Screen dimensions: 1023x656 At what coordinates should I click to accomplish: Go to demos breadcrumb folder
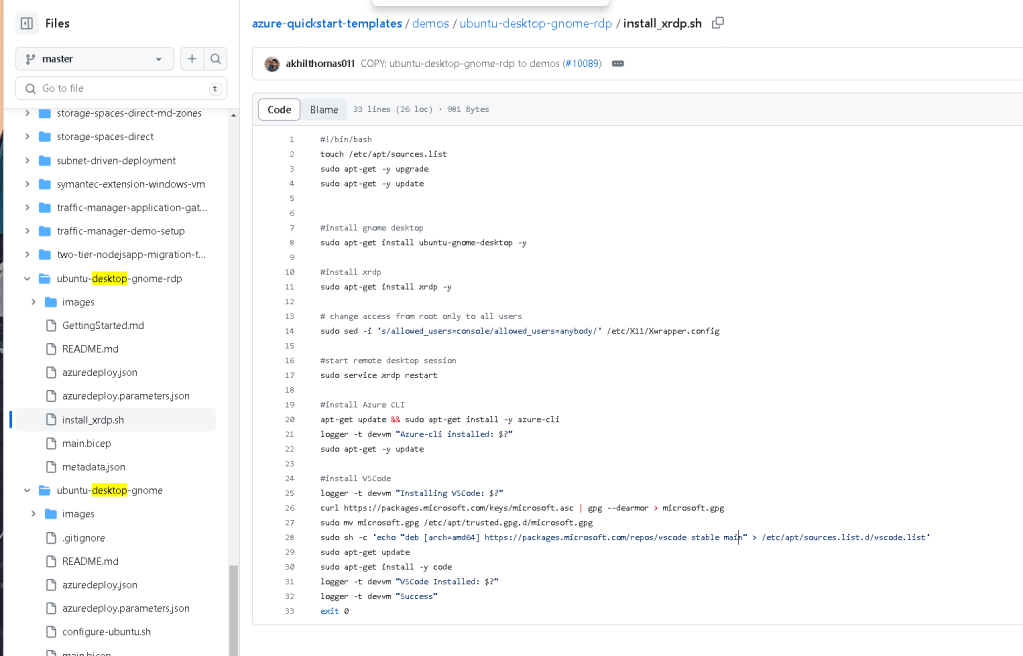point(431,23)
